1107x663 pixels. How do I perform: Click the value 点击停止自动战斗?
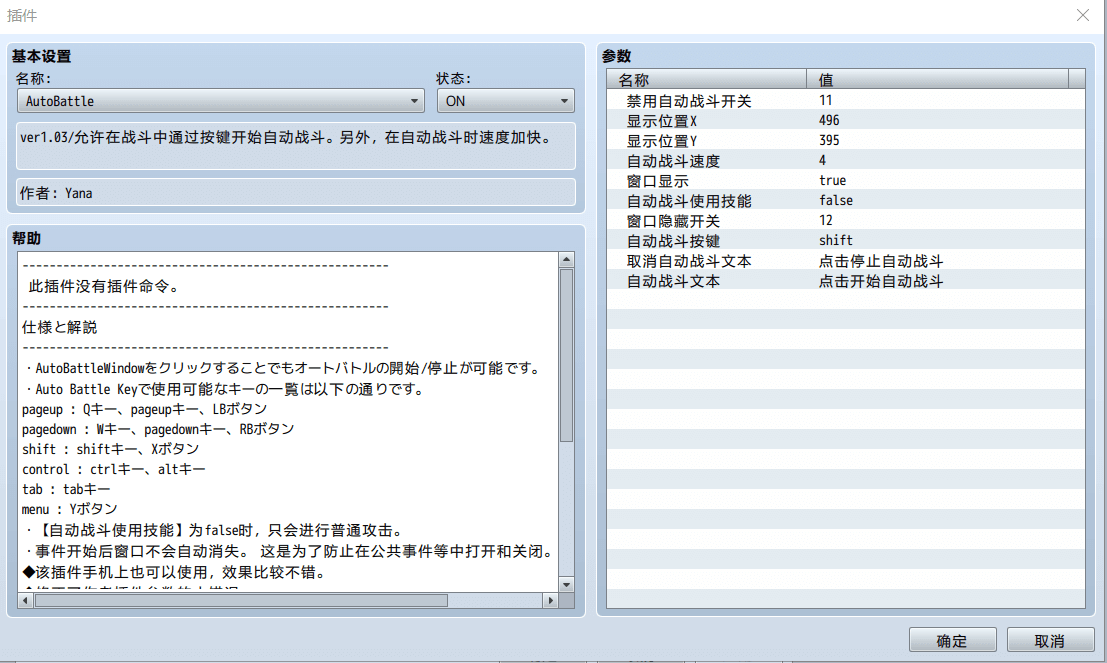880,261
